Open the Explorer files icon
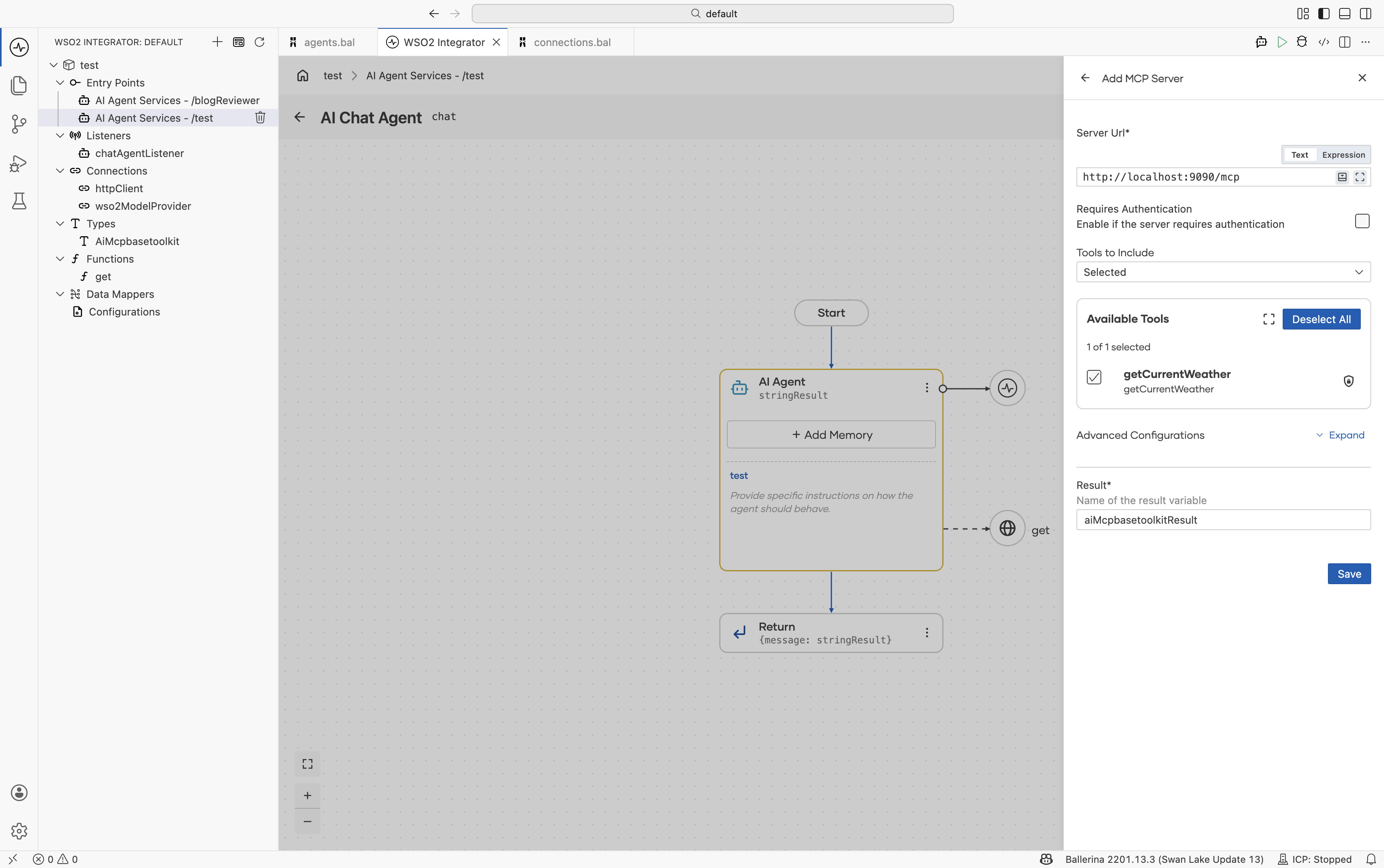1384x868 pixels. tap(19, 86)
